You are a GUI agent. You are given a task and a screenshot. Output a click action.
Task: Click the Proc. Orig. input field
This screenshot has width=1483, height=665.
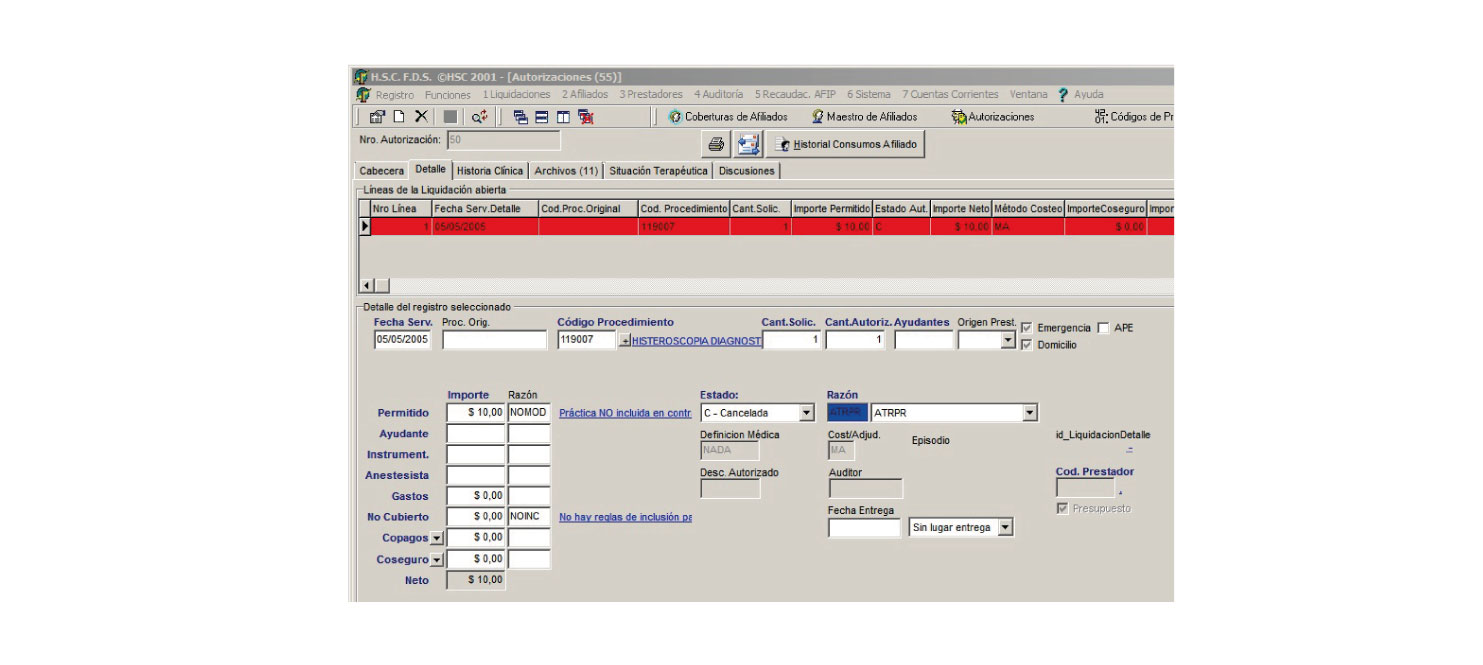(x=494, y=340)
